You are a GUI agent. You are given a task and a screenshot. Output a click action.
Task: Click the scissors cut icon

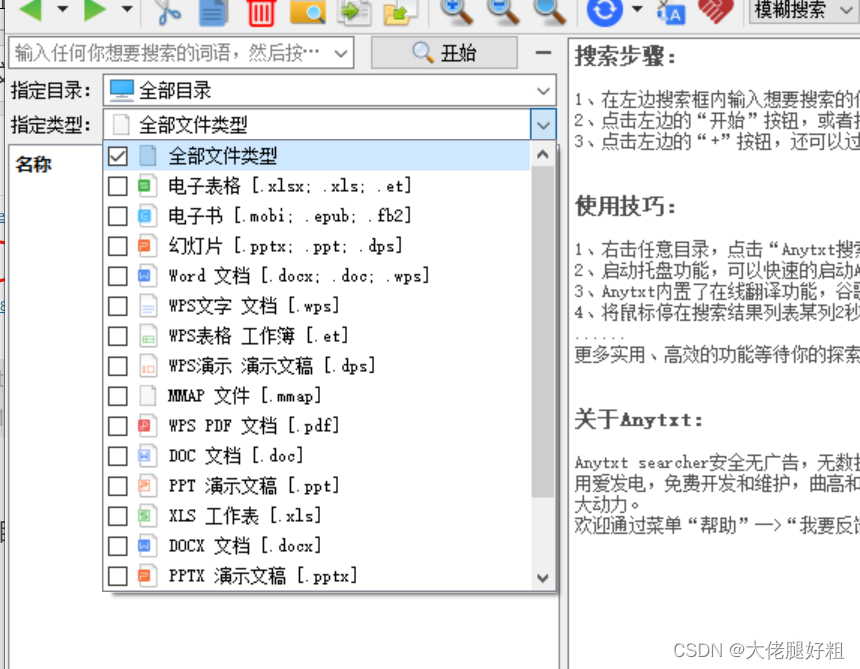(x=169, y=12)
